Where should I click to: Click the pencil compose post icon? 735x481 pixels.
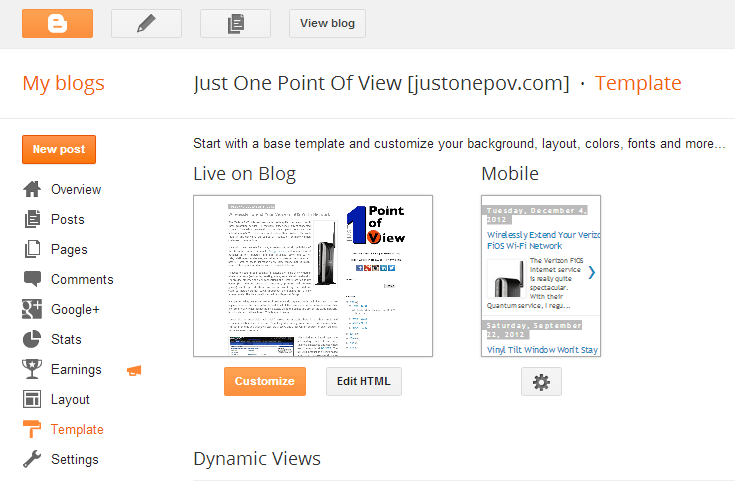(x=146, y=23)
